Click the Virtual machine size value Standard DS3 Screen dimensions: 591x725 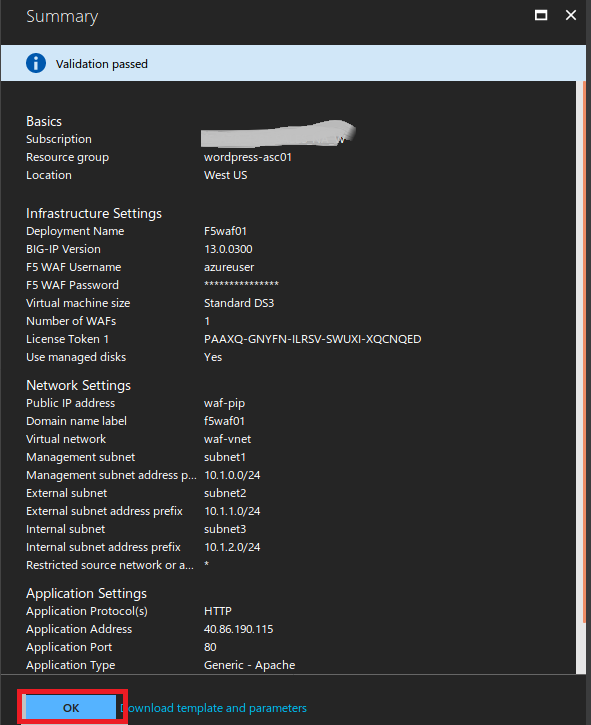[x=239, y=303]
